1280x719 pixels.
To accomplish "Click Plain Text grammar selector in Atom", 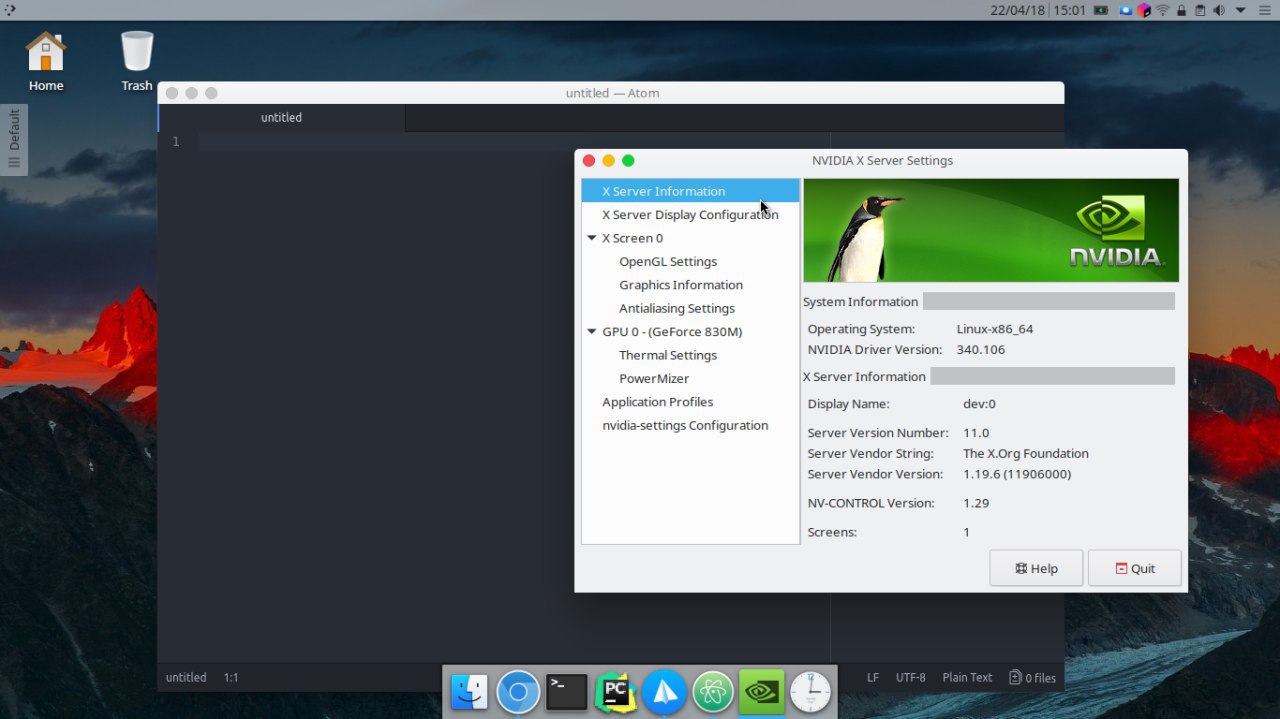I will (967, 677).
